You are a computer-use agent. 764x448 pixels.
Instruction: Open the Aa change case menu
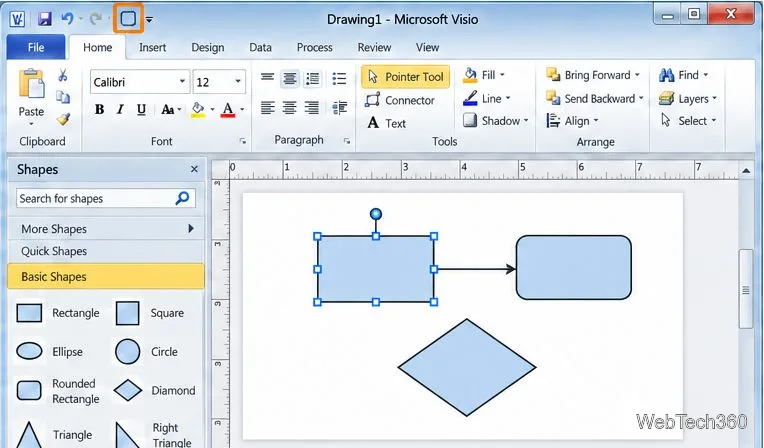pos(171,109)
